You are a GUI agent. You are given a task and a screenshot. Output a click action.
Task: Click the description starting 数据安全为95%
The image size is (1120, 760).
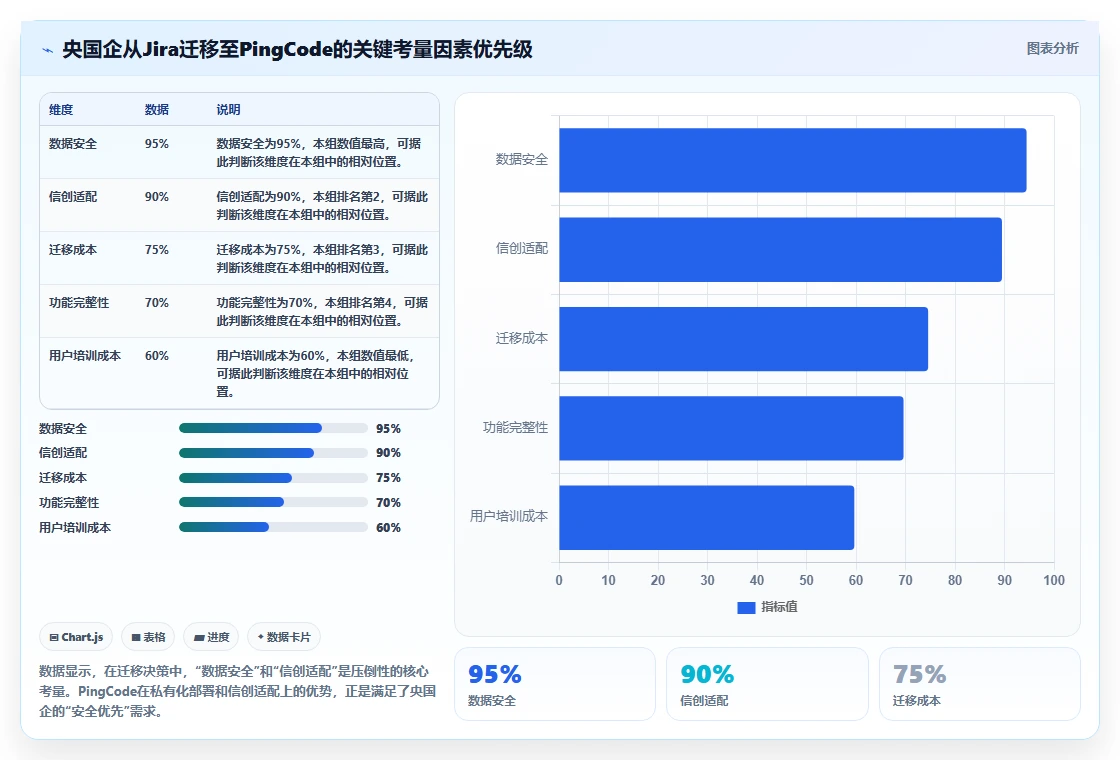tap(319, 152)
